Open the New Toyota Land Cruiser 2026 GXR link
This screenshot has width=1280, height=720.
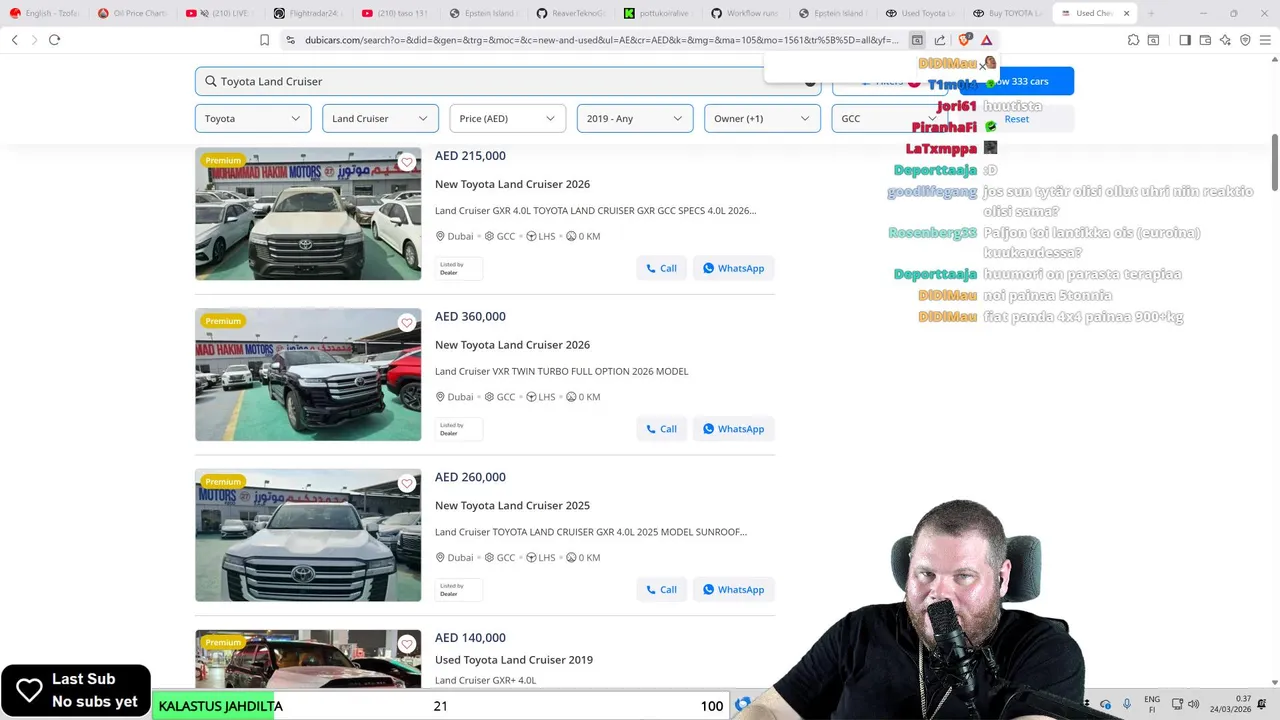click(x=512, y=184)
